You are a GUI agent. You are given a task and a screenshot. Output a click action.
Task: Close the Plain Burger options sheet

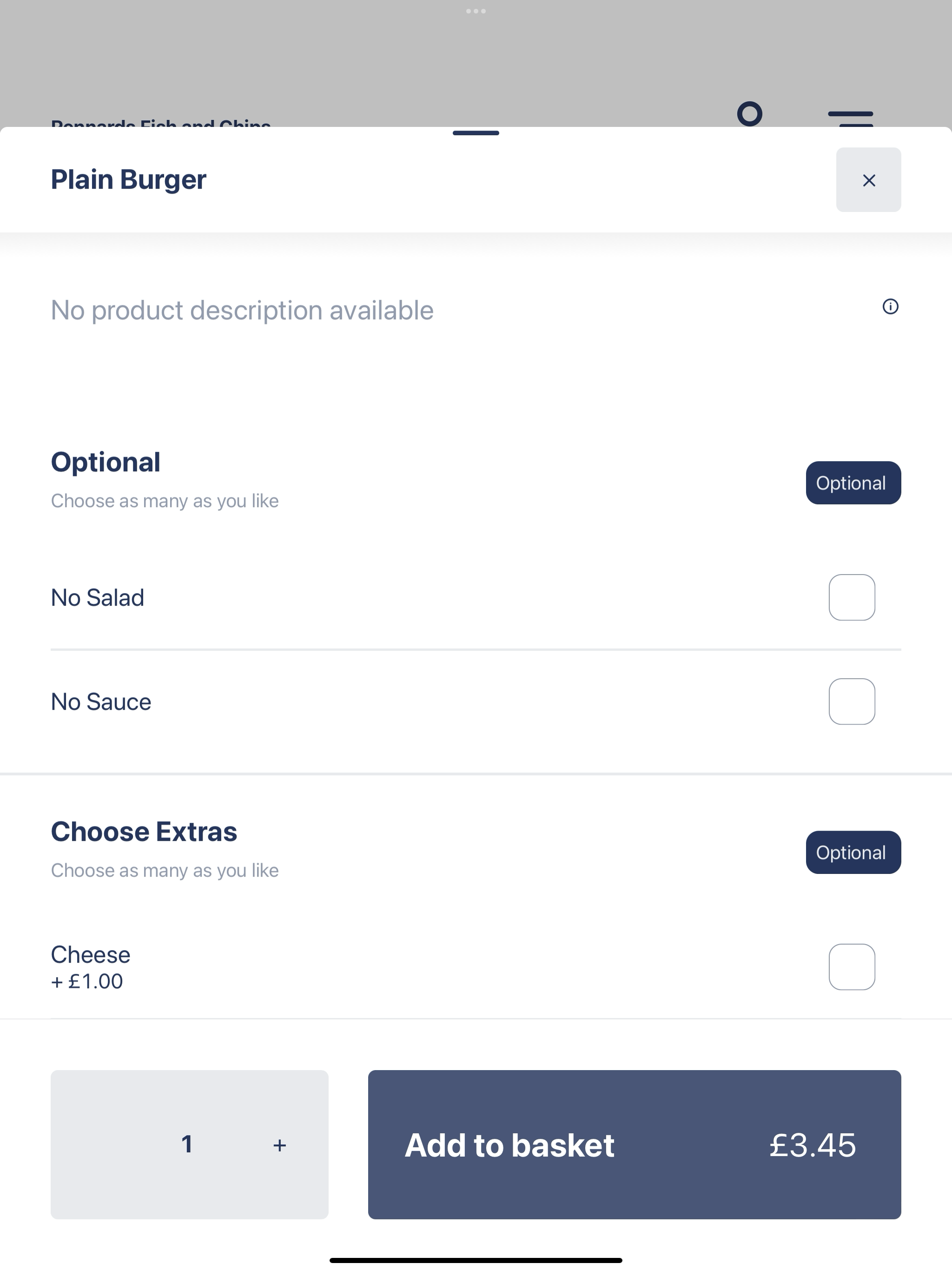coord(868,180)
